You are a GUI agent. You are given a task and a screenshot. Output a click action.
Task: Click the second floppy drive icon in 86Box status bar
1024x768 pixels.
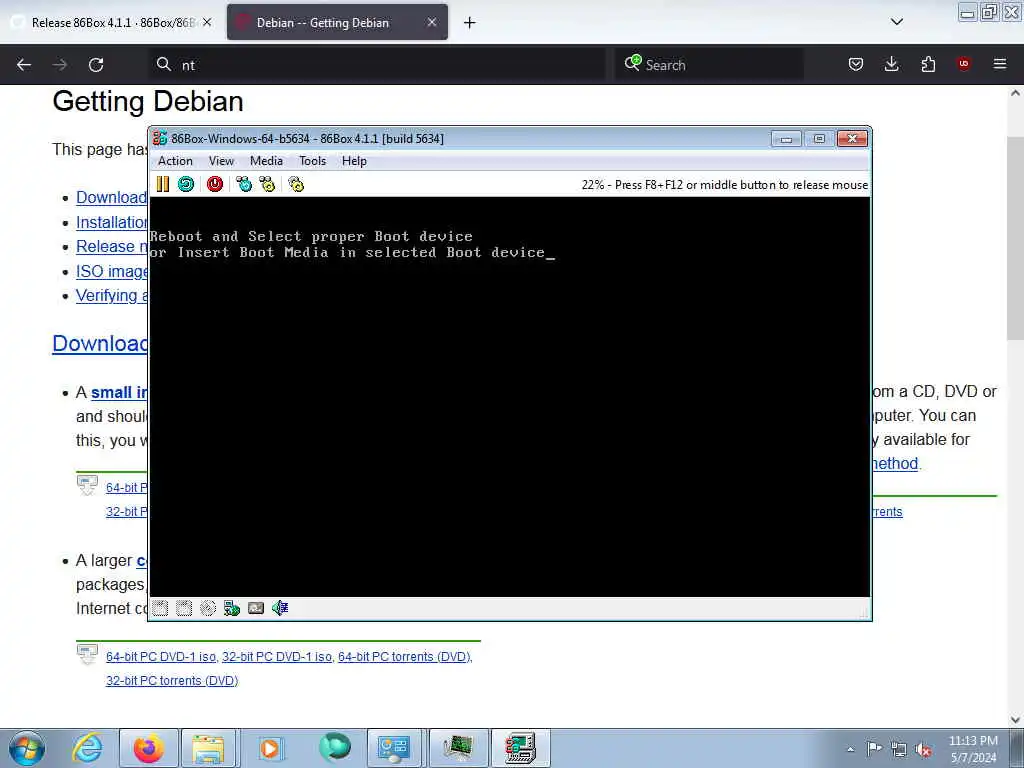184,609
